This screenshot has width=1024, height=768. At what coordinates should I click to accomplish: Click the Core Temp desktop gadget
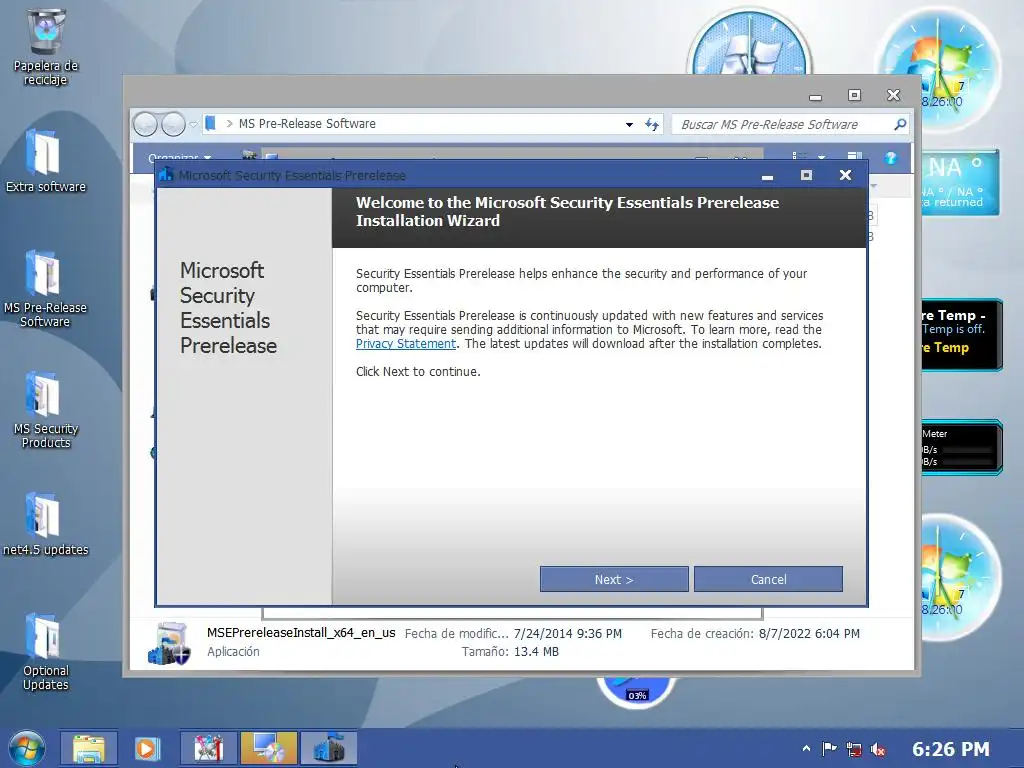pyautogui.click(x=960, y=334)
